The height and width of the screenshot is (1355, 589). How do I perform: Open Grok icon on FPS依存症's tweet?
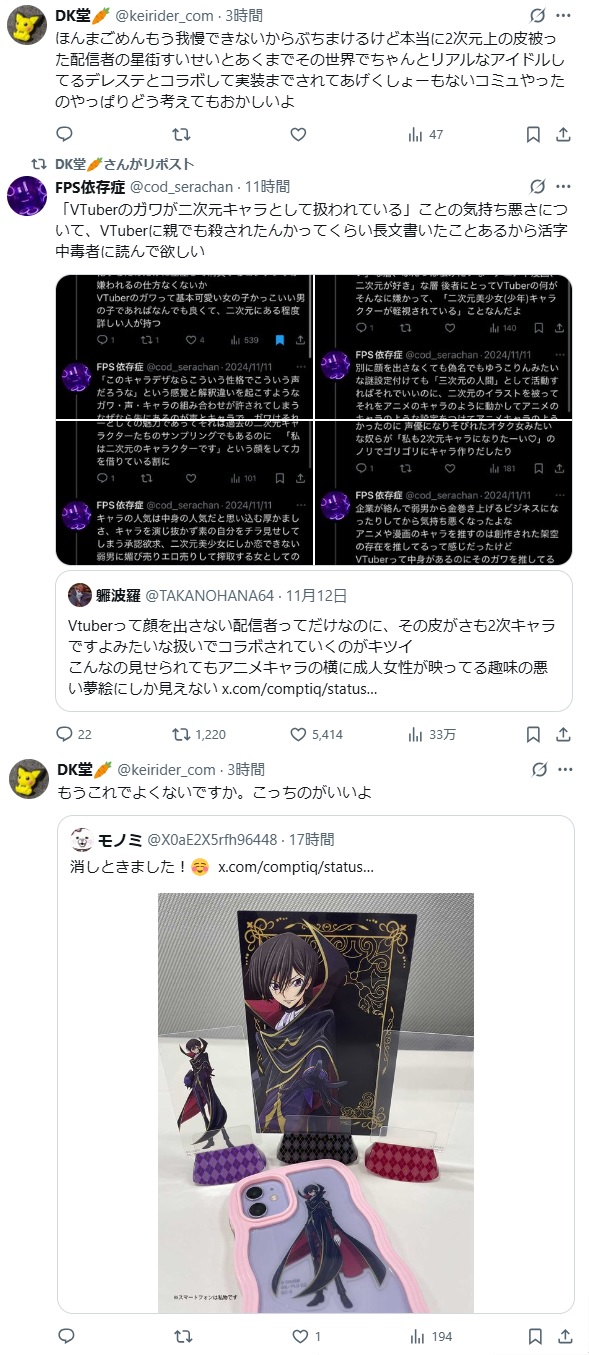click(x=537, y=186)
